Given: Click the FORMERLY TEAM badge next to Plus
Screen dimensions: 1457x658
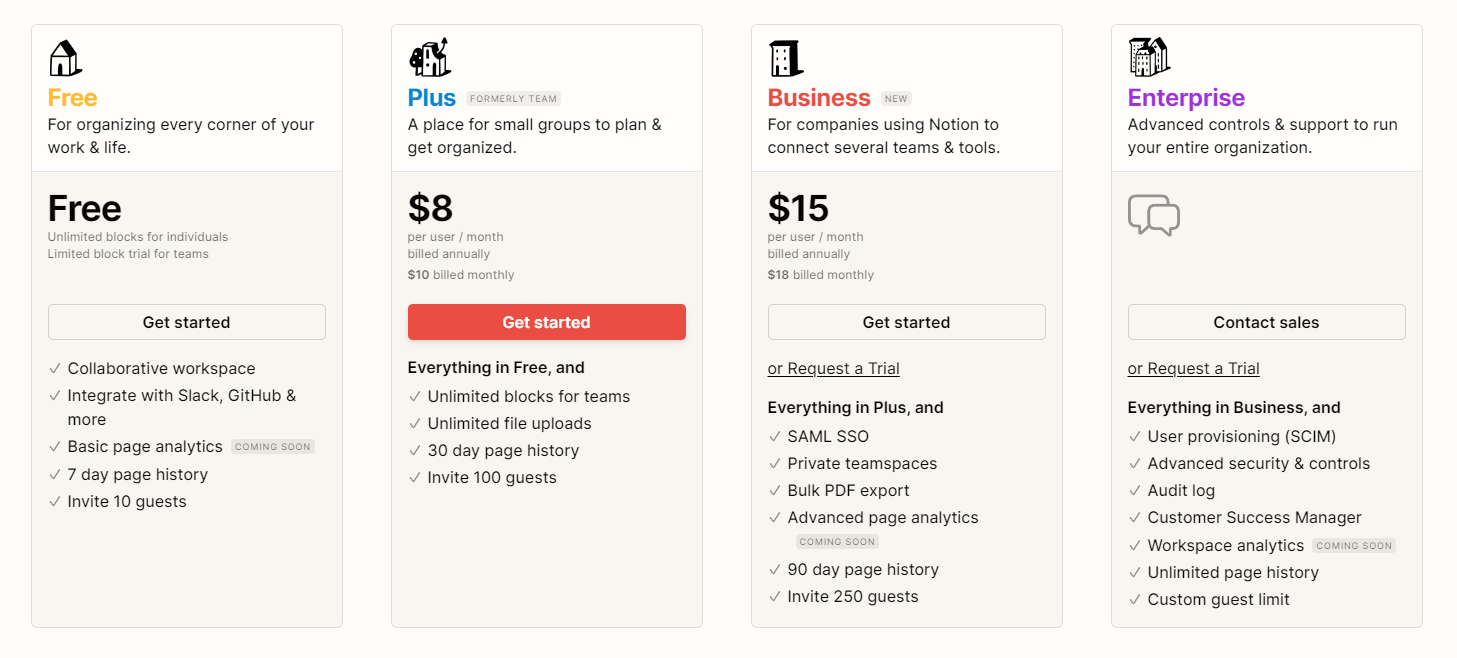Looking at the screenshot, I should coord(513,99).
